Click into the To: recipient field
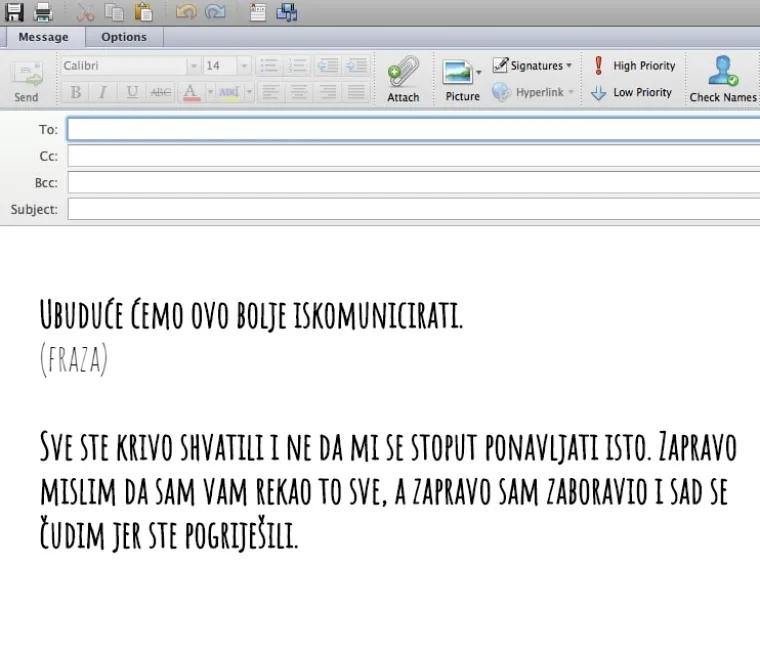 pos(413,129)
